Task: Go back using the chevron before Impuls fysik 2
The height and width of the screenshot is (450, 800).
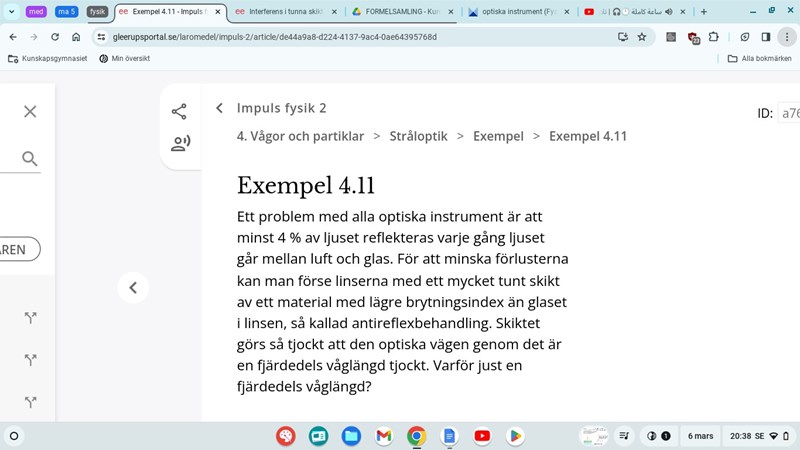Action: [220, 108]
